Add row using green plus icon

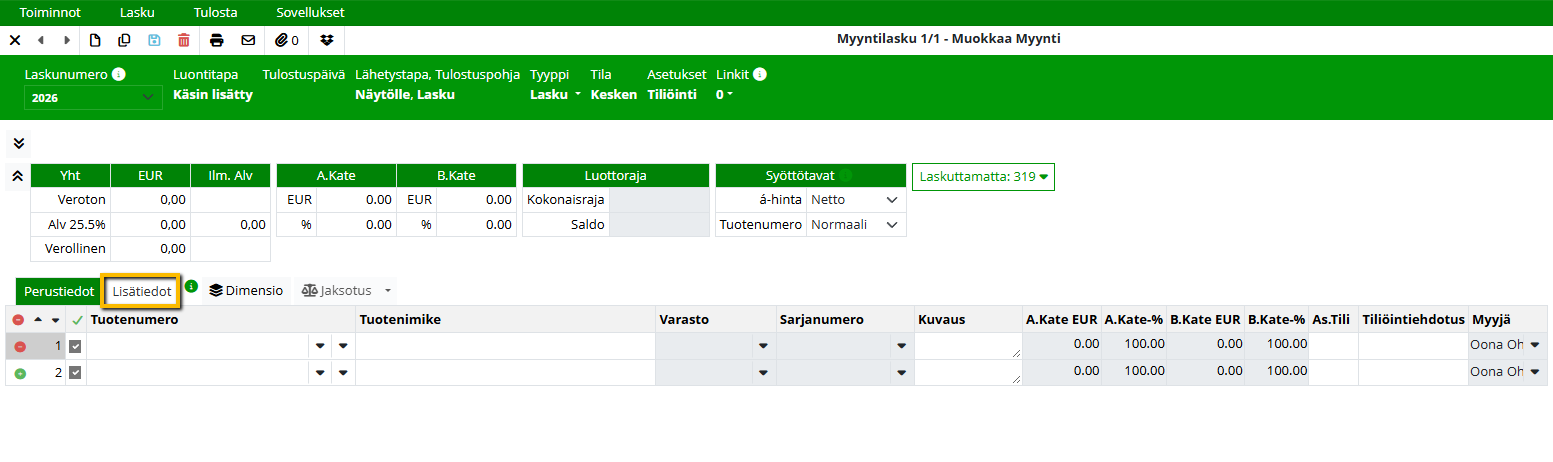tap(19, 373)
